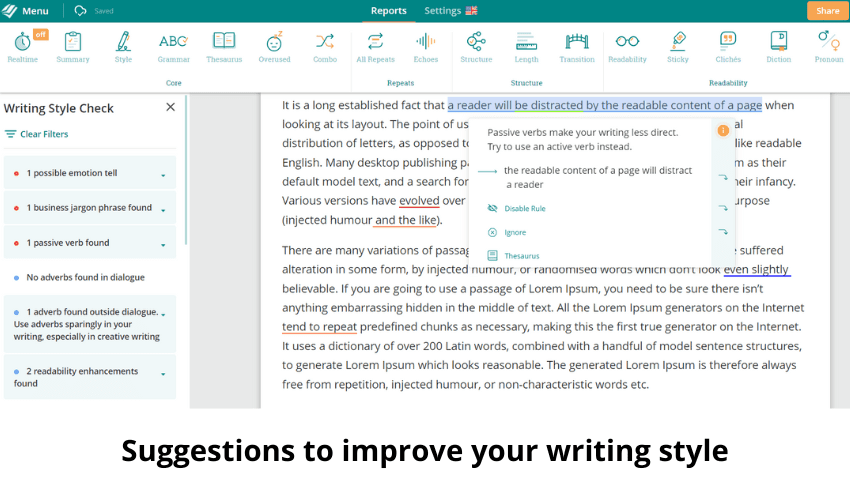850x500 pixels.
Task: Expand '1 adverb found outside dialogue' item
Action: pyautogui.click(x=89, y=324)
